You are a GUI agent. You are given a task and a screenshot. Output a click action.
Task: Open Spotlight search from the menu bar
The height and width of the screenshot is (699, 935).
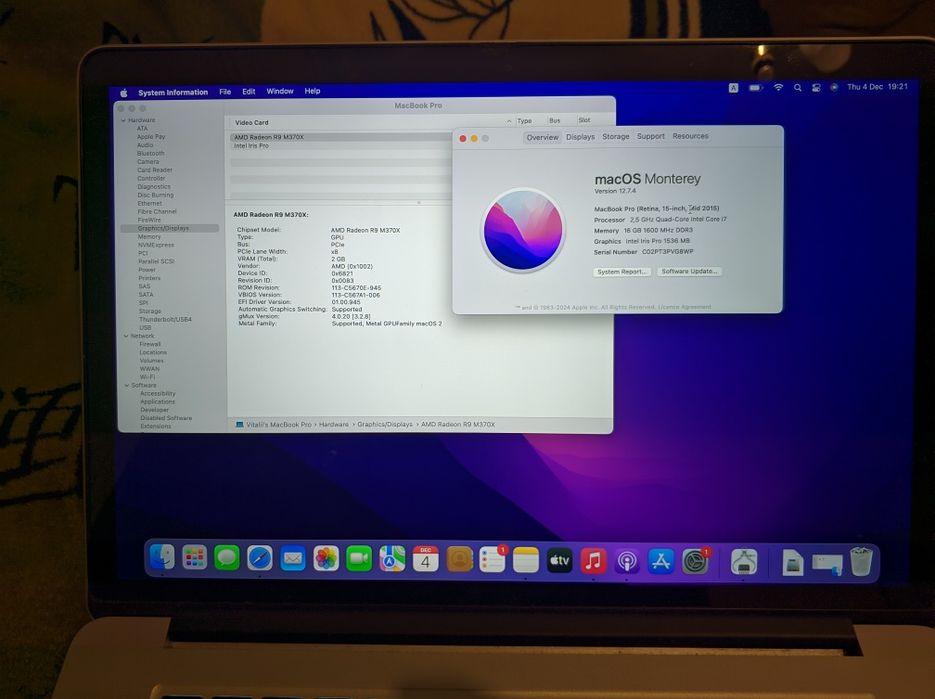[797, 88]
